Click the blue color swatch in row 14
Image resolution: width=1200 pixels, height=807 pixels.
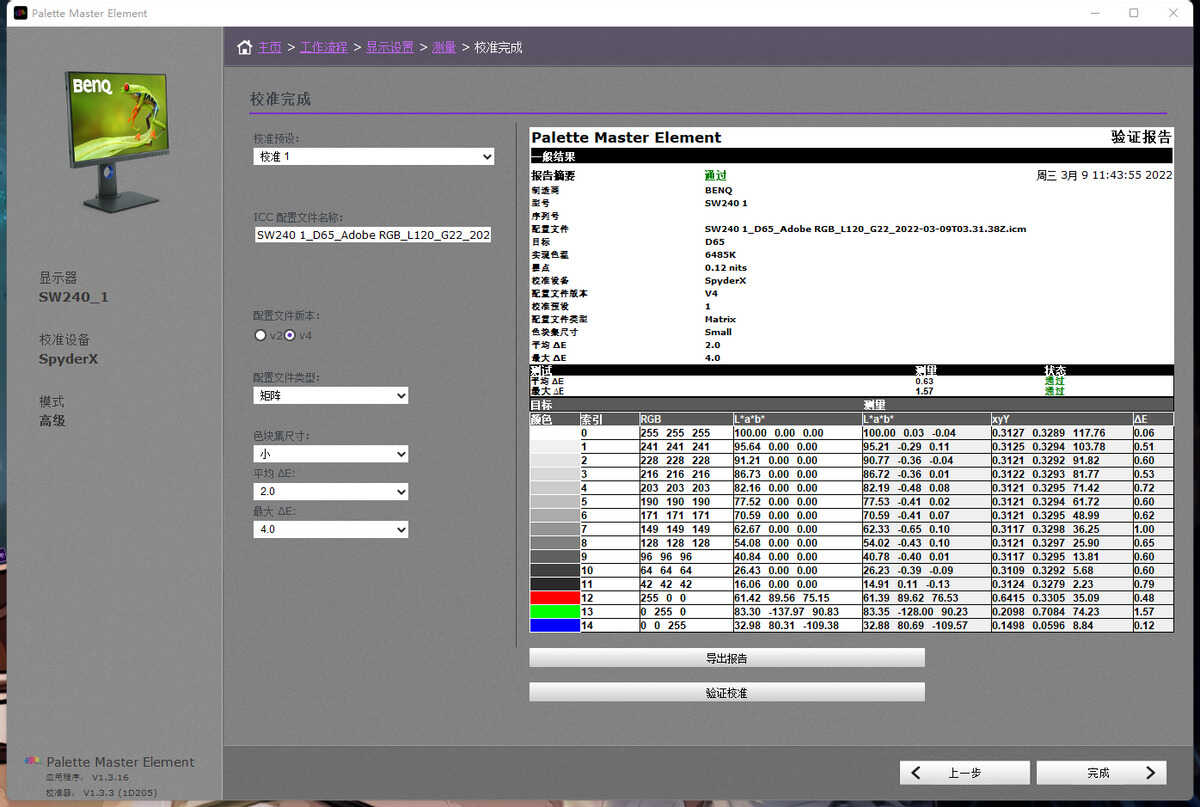555,625
